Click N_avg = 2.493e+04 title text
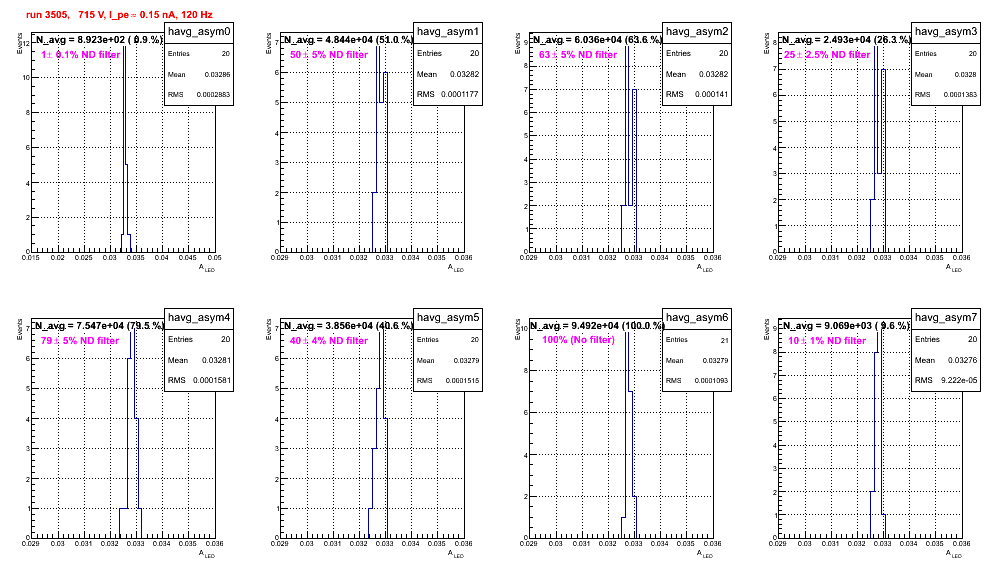The width and height of the screenshot is (996, 572). point(846,39)
